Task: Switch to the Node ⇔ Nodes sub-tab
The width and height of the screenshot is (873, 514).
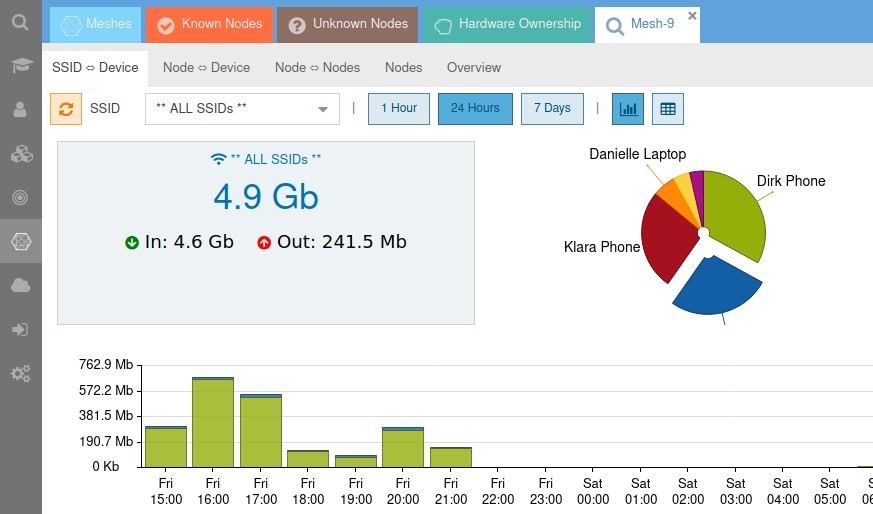Action: [x=317, y=68]
